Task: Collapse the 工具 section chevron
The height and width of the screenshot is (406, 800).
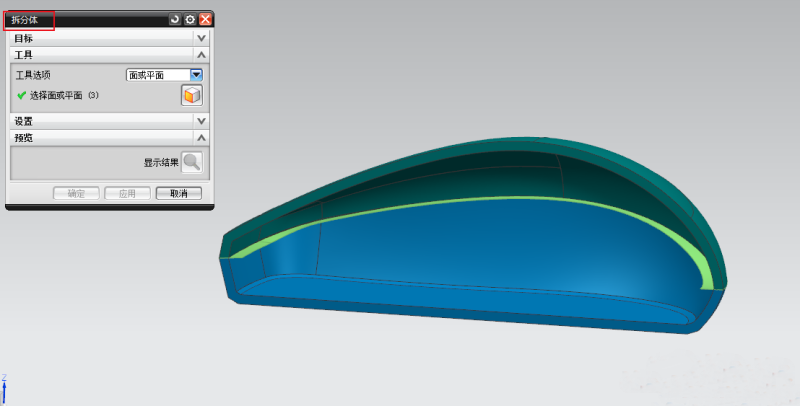Action: [201, 55]
